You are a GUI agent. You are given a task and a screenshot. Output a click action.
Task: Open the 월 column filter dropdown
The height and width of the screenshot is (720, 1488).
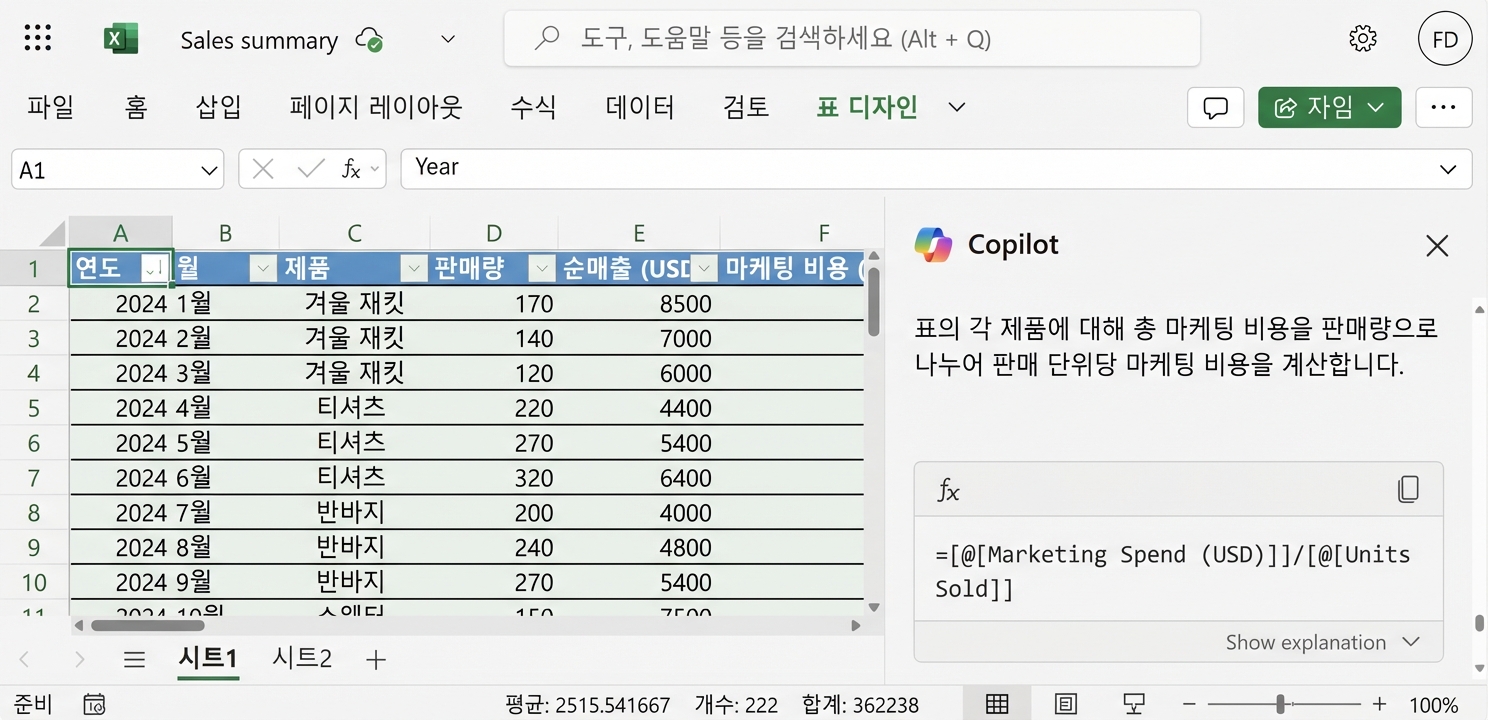coord(262,268)
